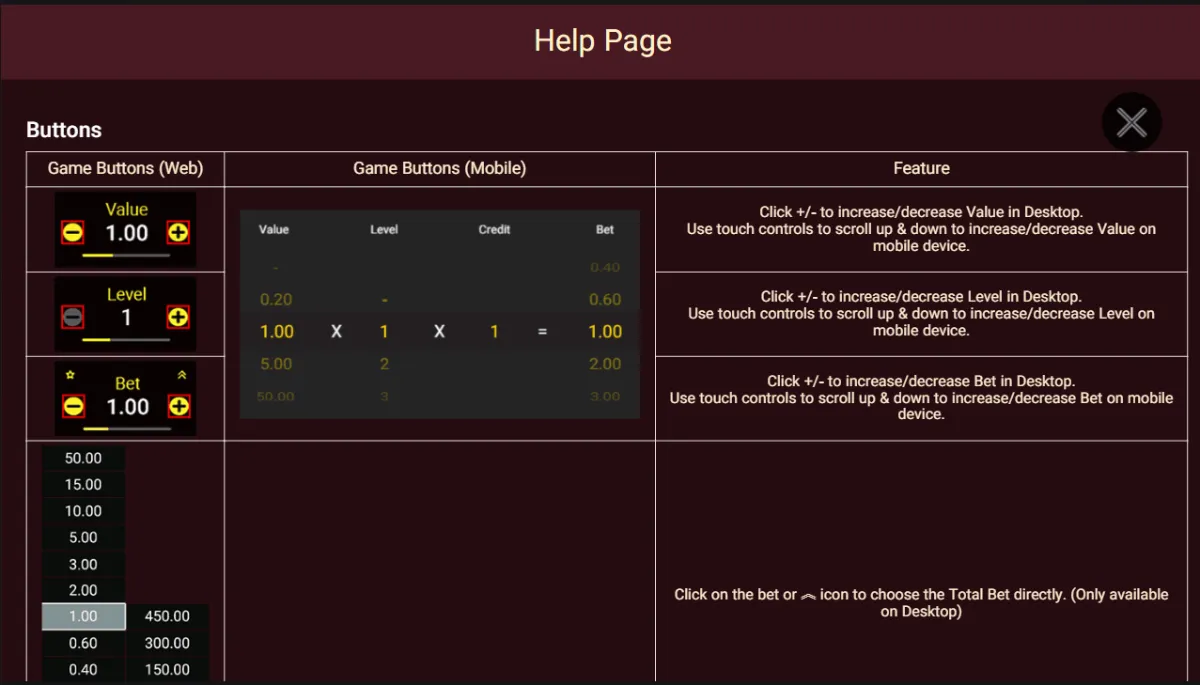
Task: Close the Help Page with the X button
Action: tap(1131, 123)
